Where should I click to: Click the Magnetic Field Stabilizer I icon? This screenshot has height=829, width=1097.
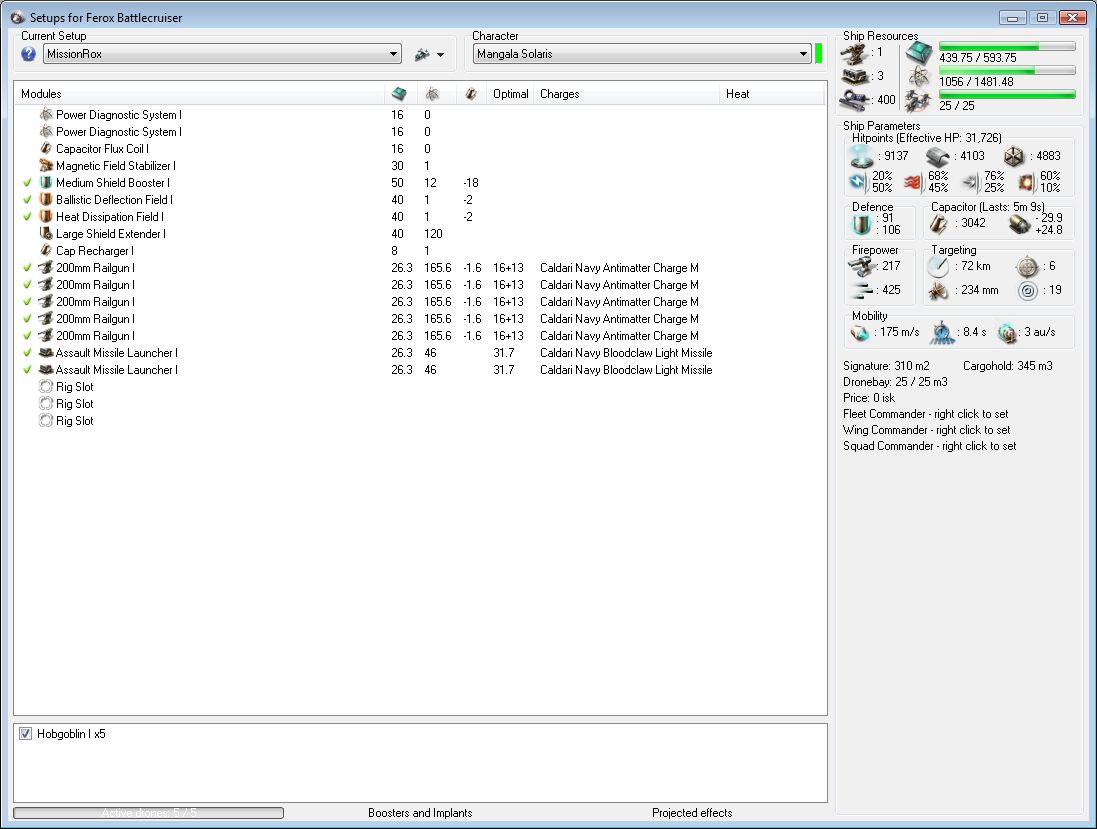coord(46,166)
